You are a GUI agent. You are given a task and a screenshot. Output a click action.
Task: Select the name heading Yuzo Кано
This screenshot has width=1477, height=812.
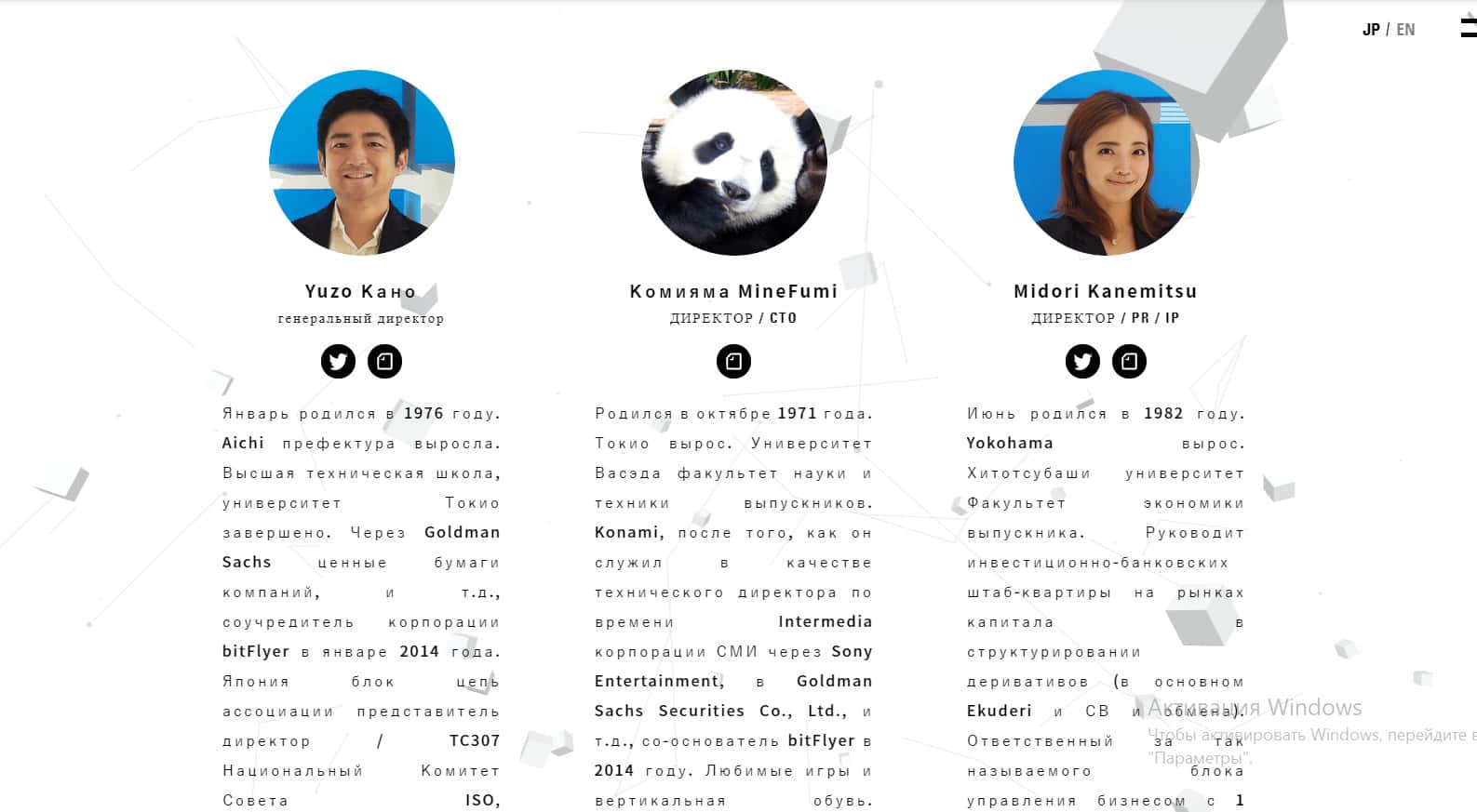(x=361, y=292)
